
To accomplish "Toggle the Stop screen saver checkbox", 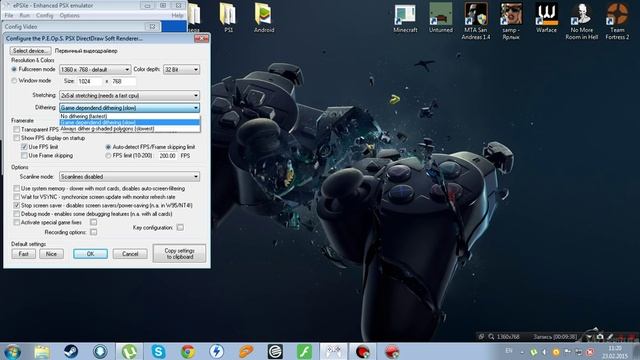I will [x=16, y=205].
